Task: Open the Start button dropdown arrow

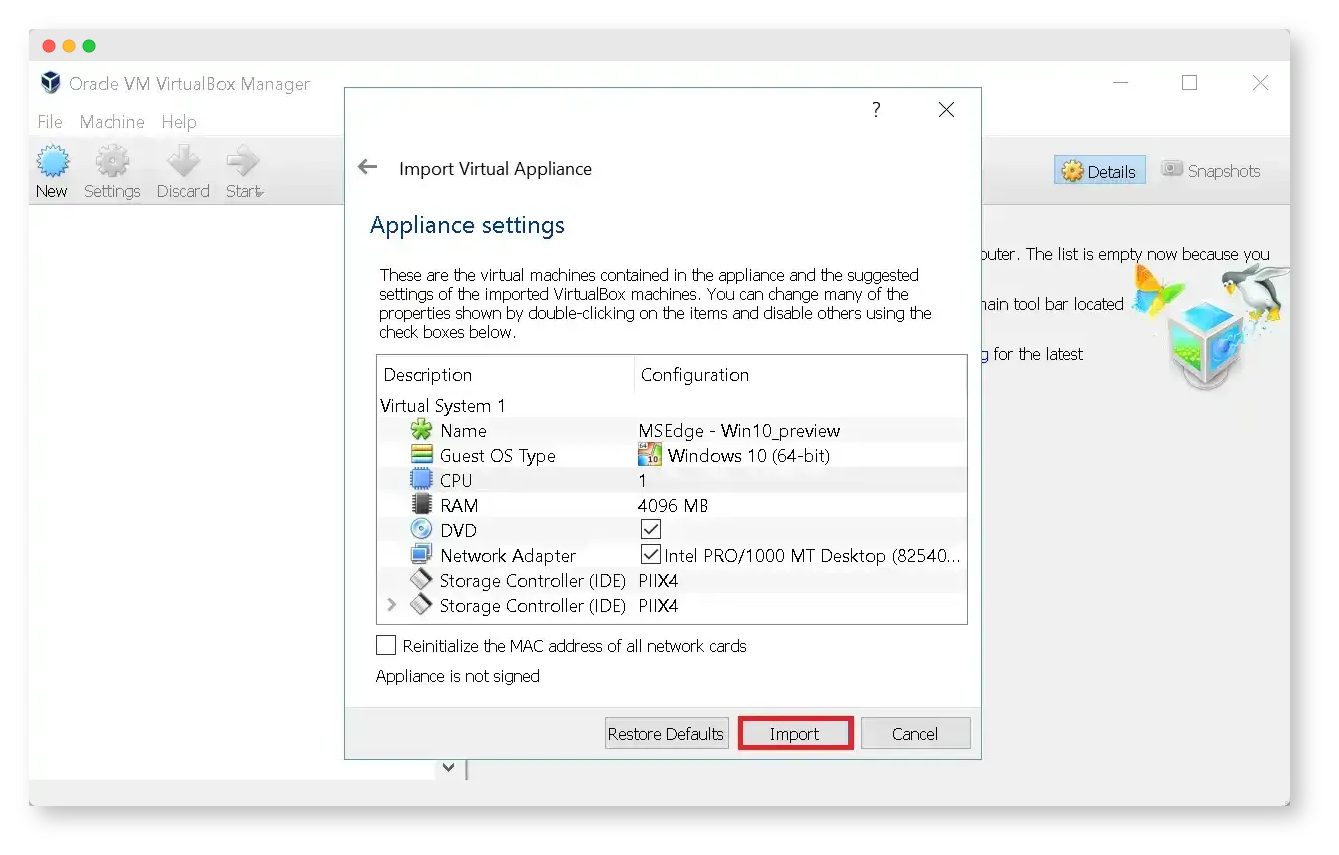Action: pyautogui.click(x=260, y=193)
